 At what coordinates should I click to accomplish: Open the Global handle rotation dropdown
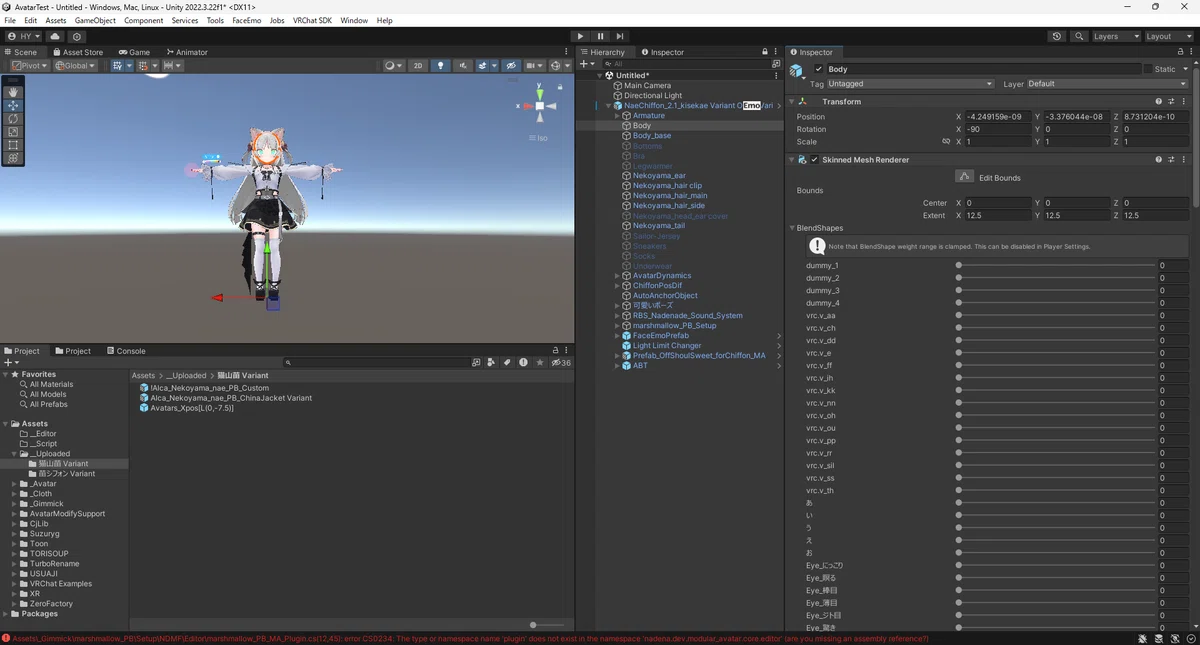pos(75,66)
